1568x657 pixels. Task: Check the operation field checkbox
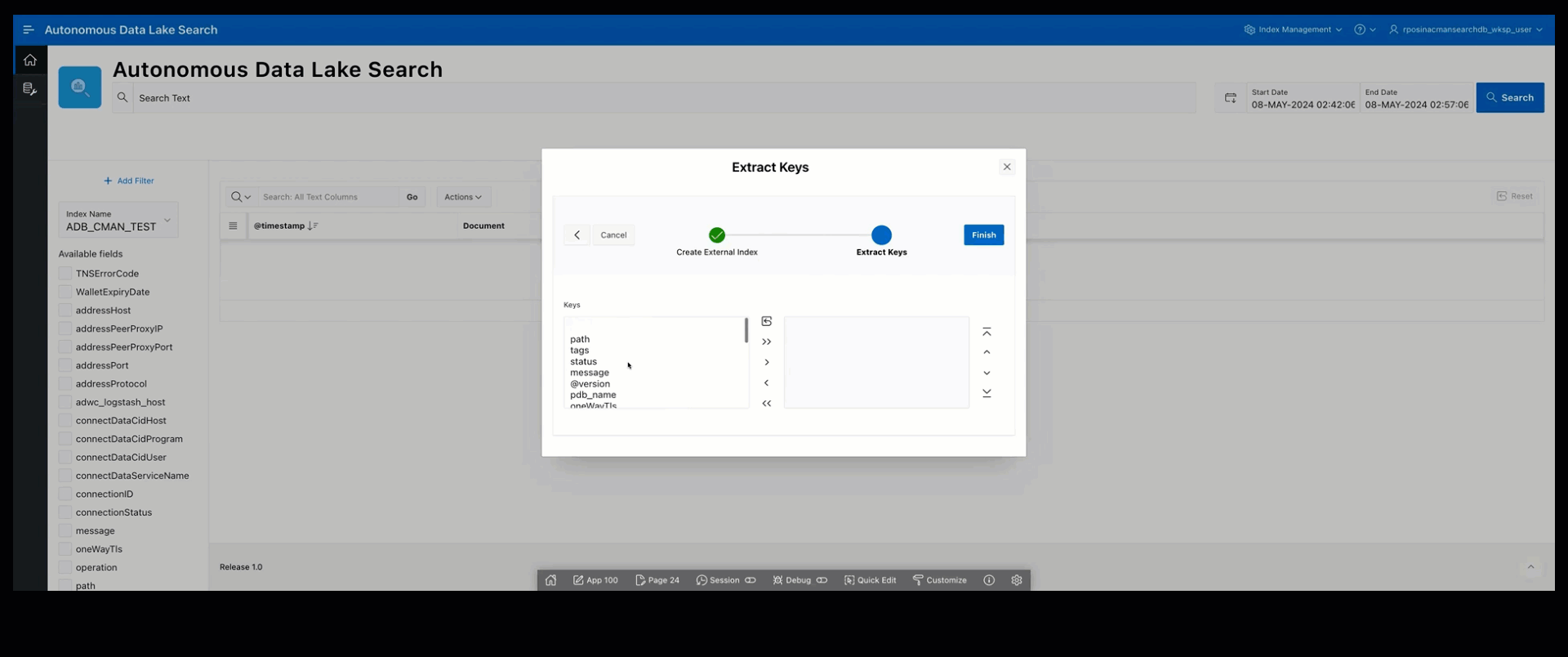point(65,567)
